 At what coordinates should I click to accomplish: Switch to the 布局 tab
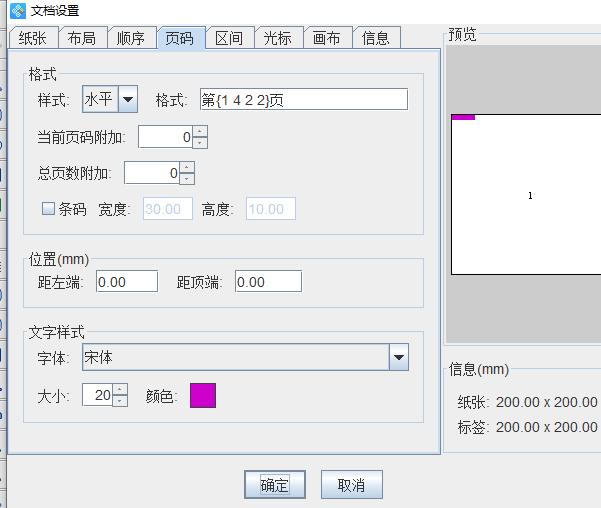pos(82,38)
